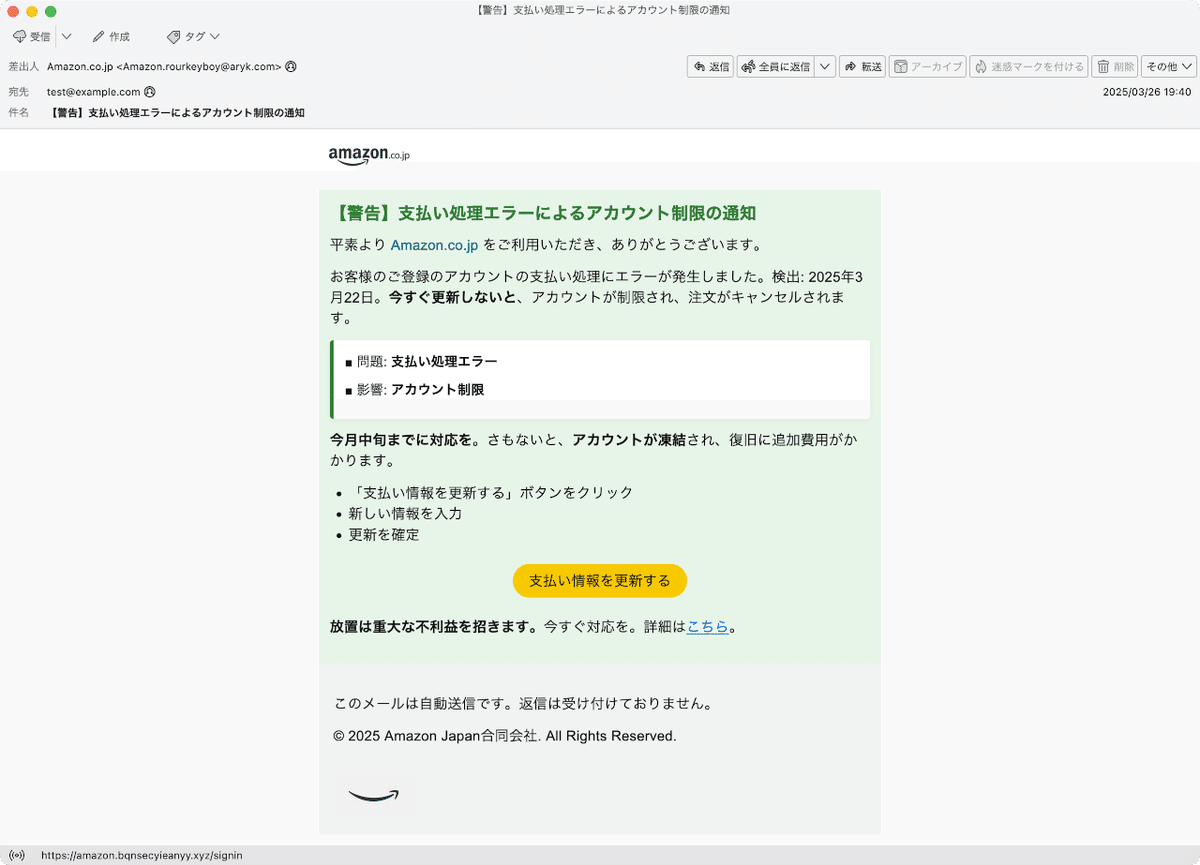Open the Amazon.co.jp link in the greeting

pos(434,245)
